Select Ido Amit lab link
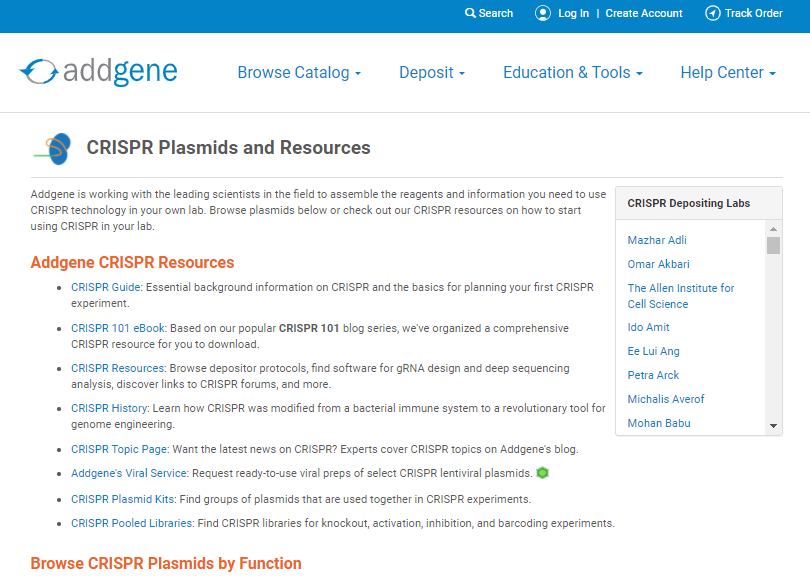Image resolution: width=810 pixels, height=578 pixels. [648, 327]
